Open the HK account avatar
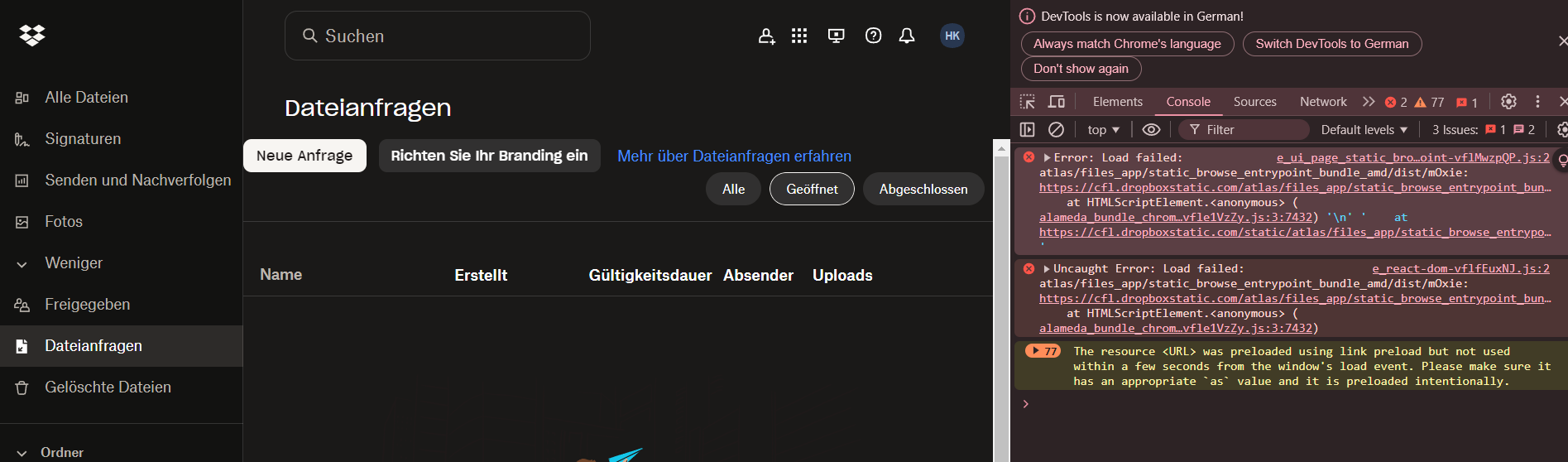 952,36
